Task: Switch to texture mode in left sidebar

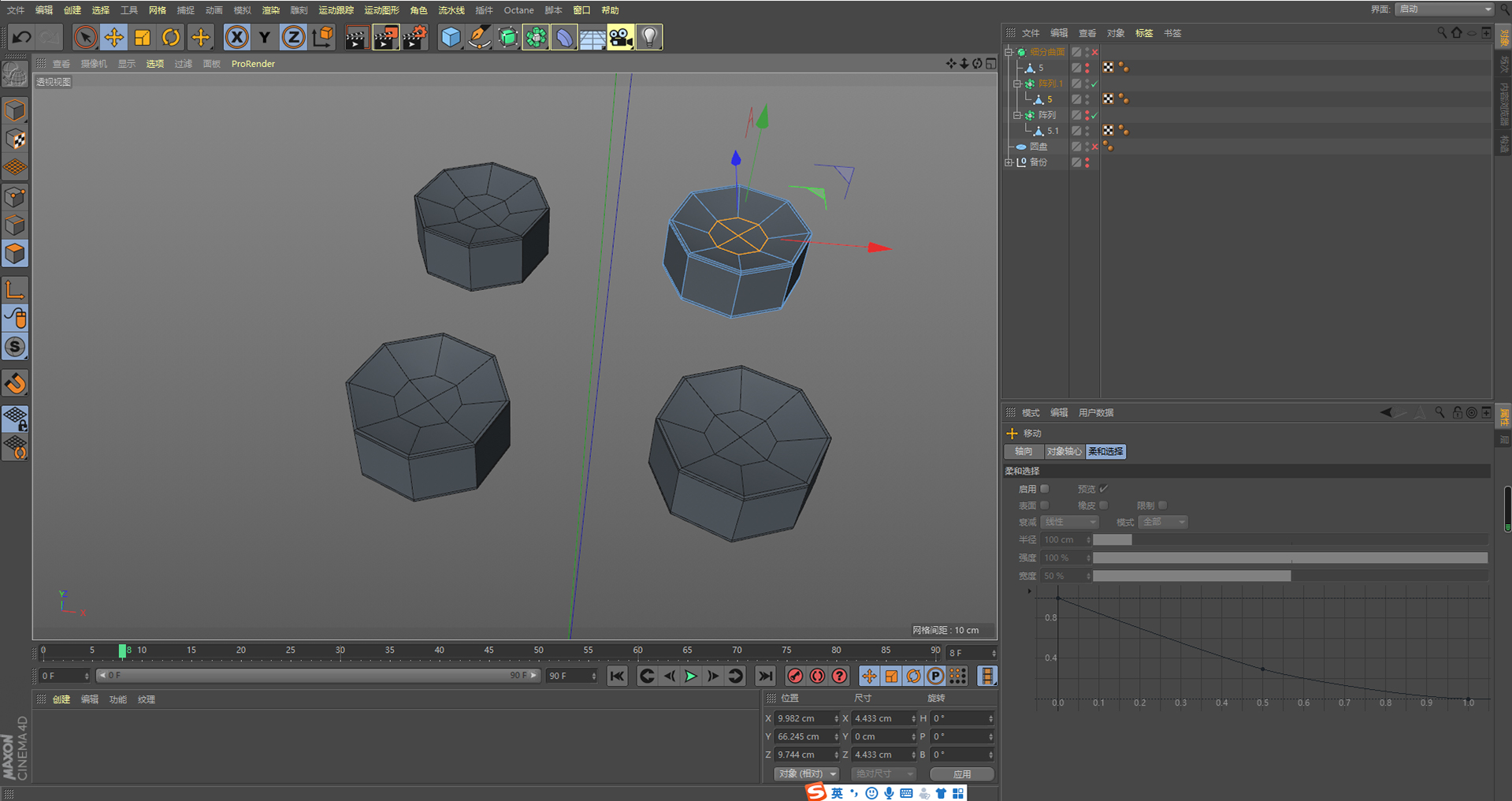Action: pyautogui.click(x=15, y=140)
